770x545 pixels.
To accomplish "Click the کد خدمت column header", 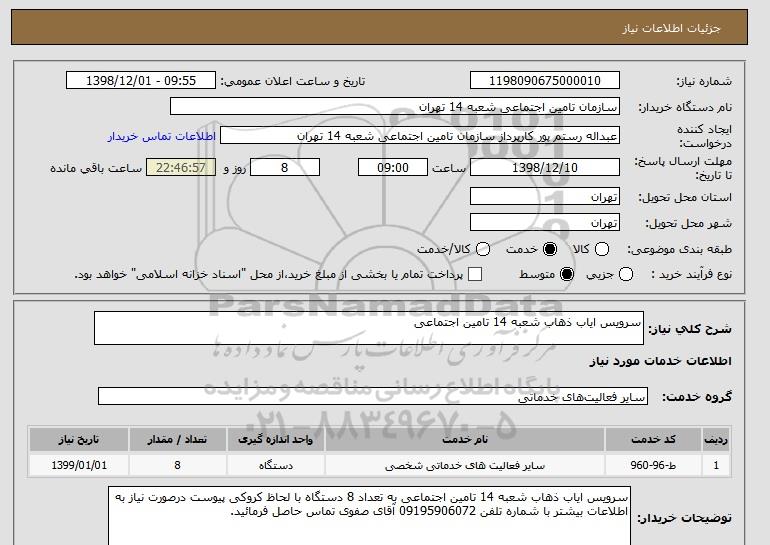I will click(653, 439).
